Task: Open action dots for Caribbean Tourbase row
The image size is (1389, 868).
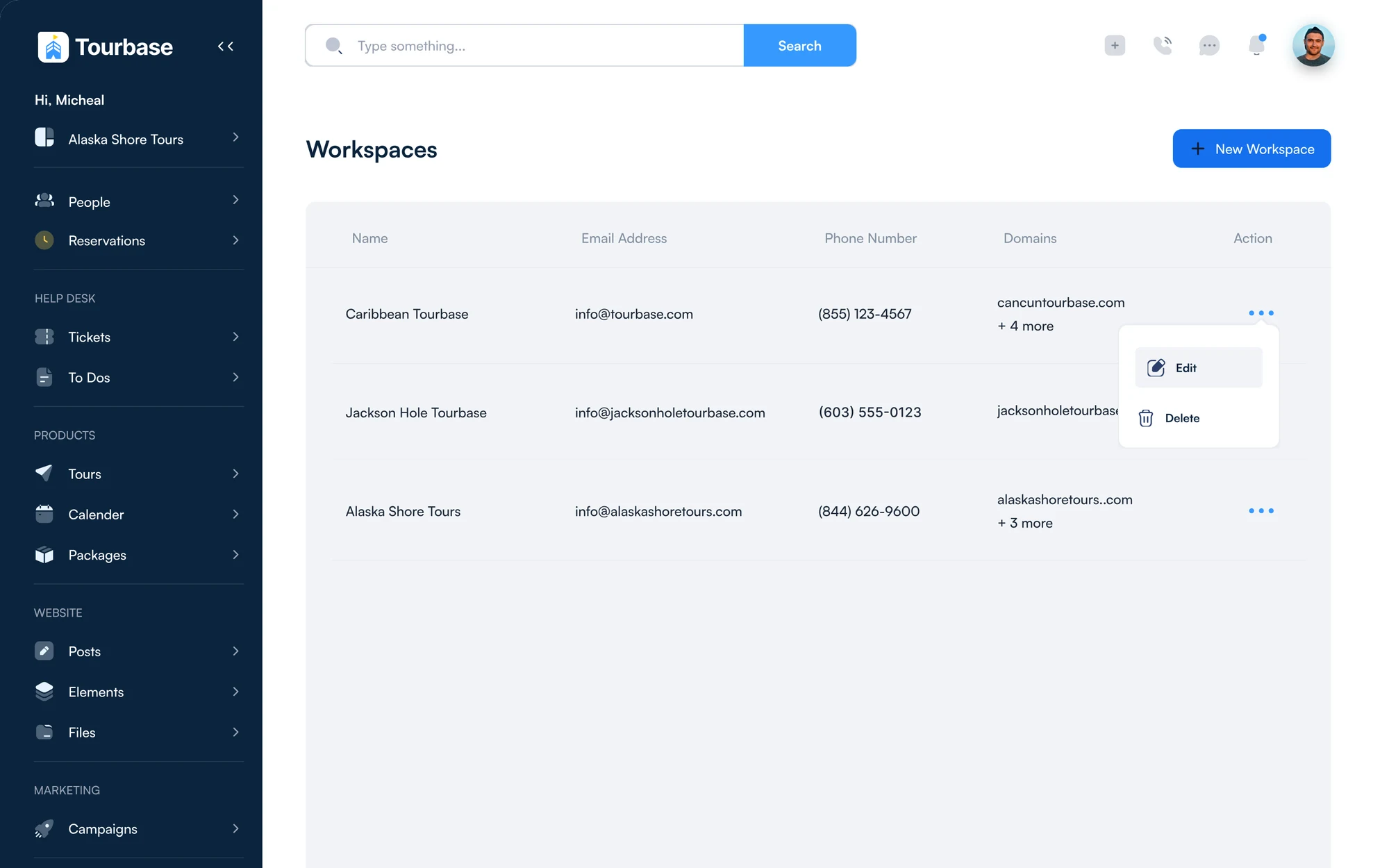Action: [1261, 313]
